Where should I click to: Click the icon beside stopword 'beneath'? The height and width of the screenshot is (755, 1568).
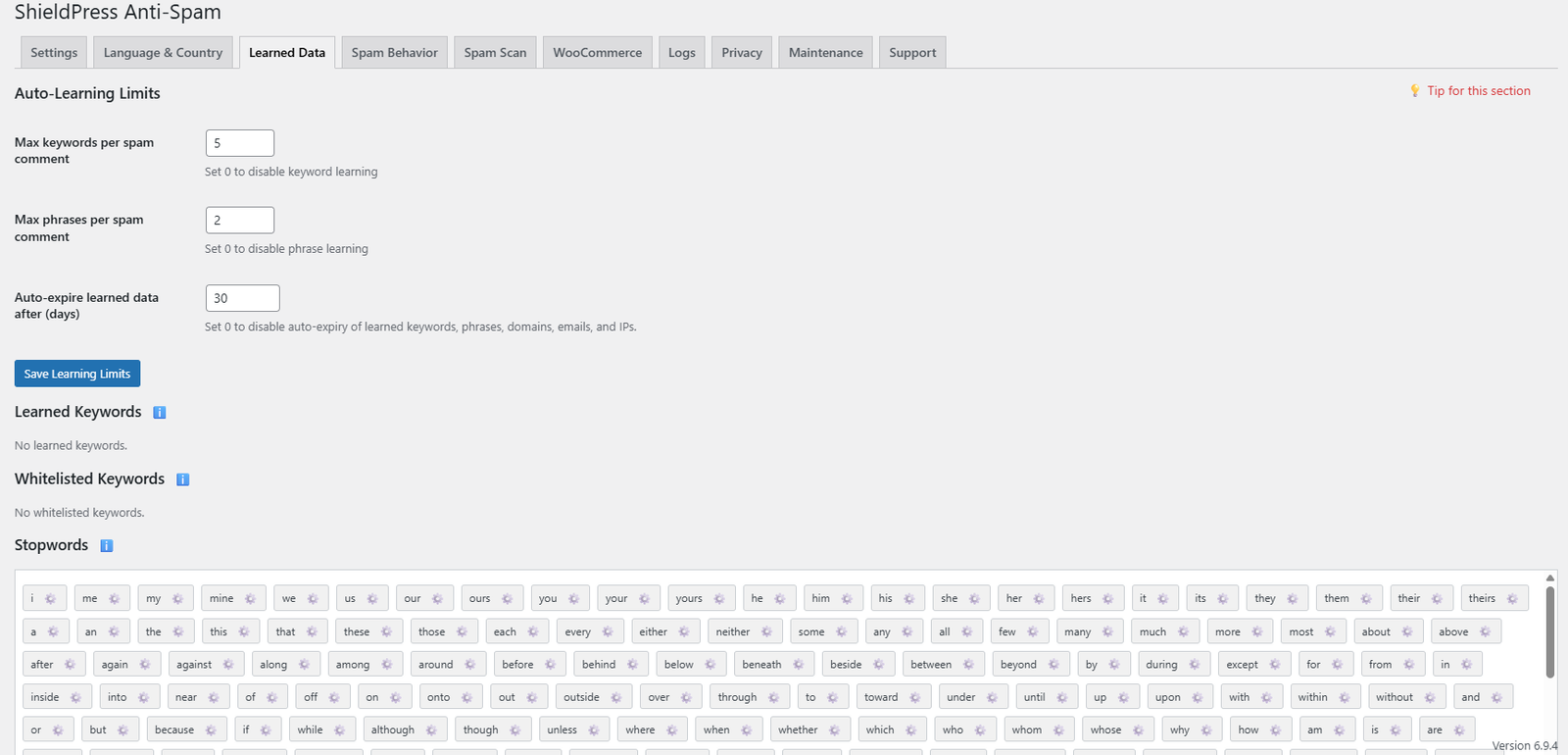798,665
